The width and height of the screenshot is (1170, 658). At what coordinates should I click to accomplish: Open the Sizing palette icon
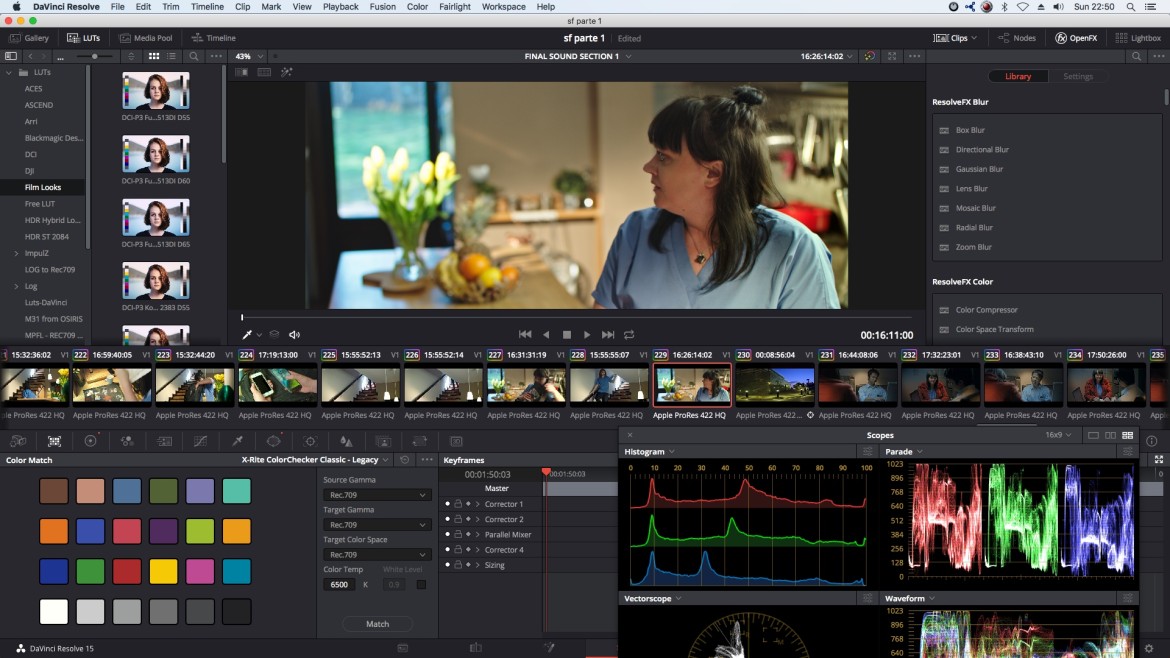click(x=419, y=441)
